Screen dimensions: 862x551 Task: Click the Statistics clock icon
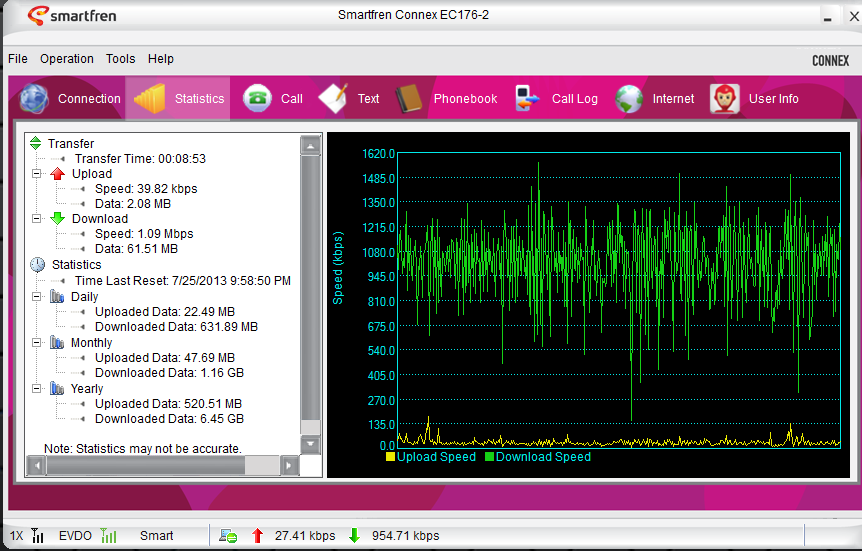tap(37, 265)
